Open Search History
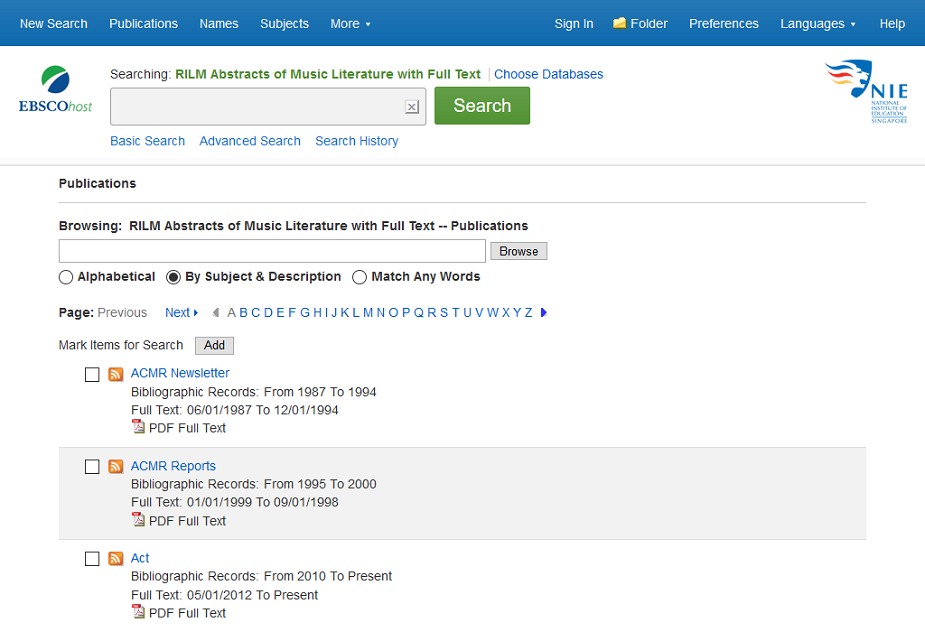925x630 pixels. pyautogui.click(x=357, y=141)
